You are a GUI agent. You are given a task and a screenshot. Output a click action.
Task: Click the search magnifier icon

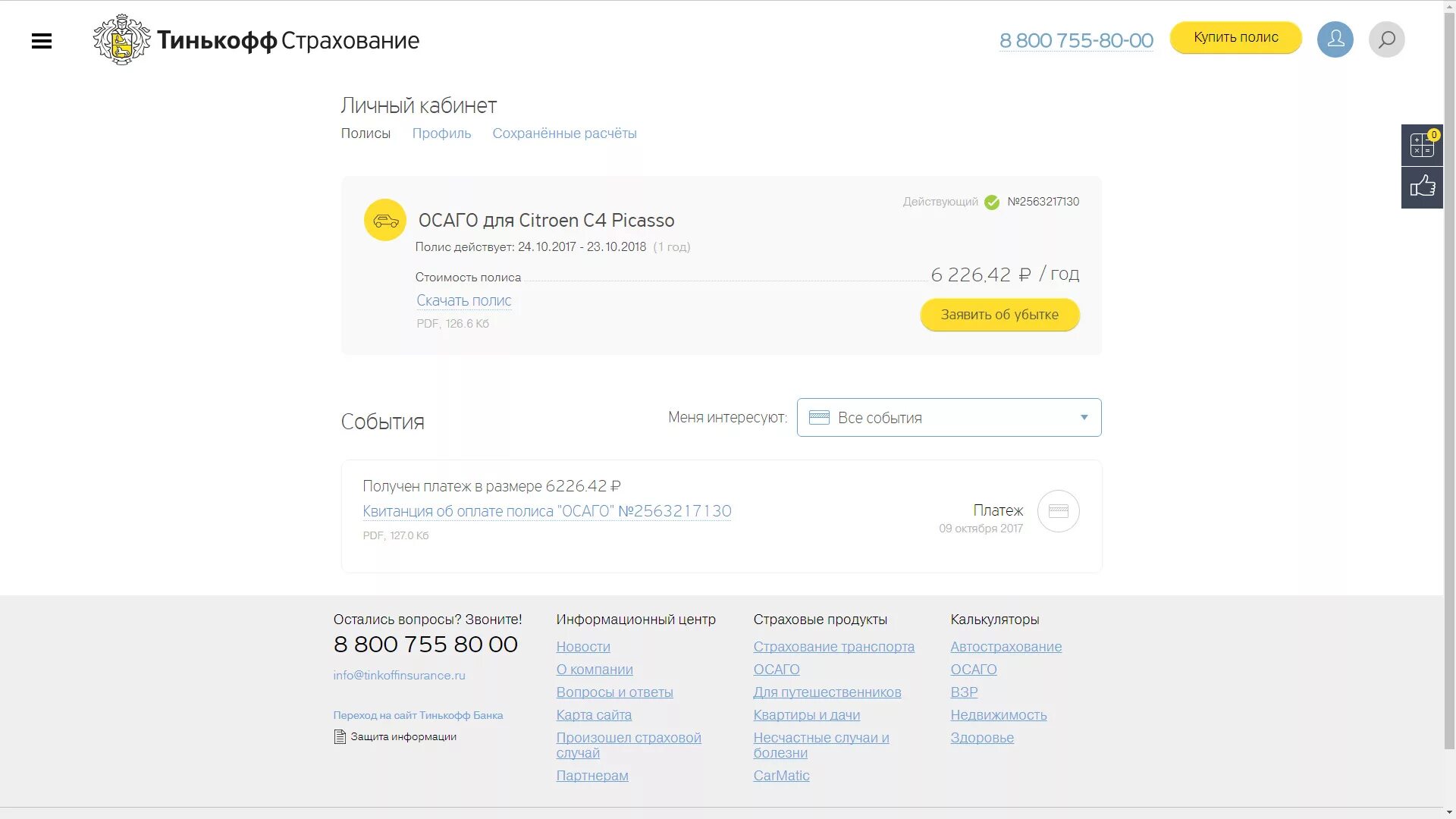coord(1386,39)
